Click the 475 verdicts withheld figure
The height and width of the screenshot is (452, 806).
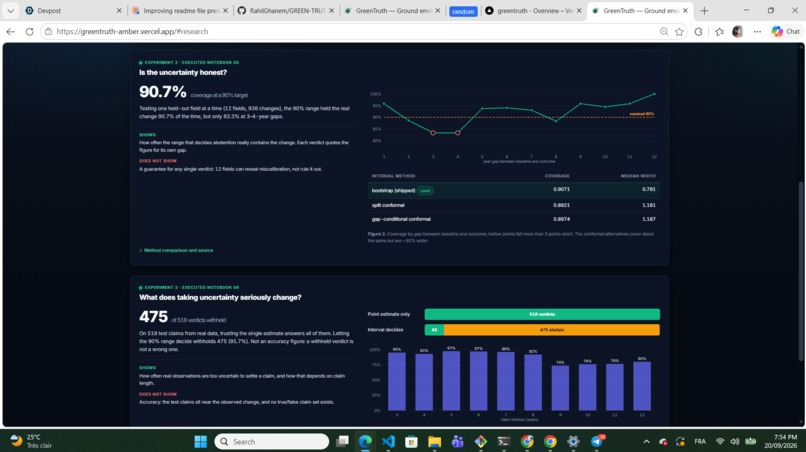pos(153,316)
